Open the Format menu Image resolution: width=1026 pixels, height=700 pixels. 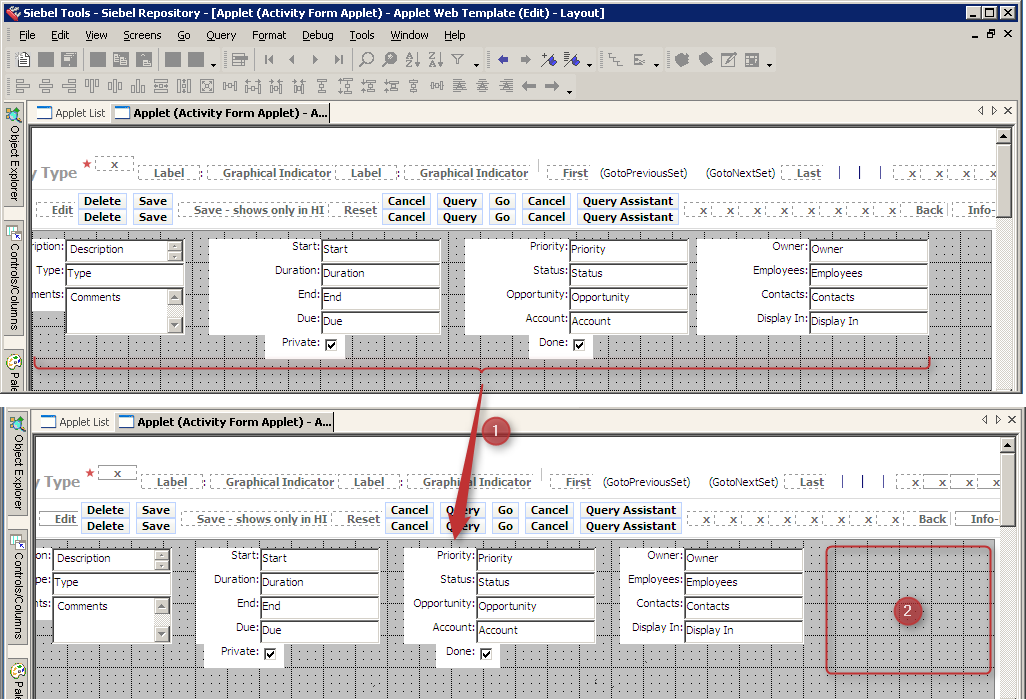point(268,35)
